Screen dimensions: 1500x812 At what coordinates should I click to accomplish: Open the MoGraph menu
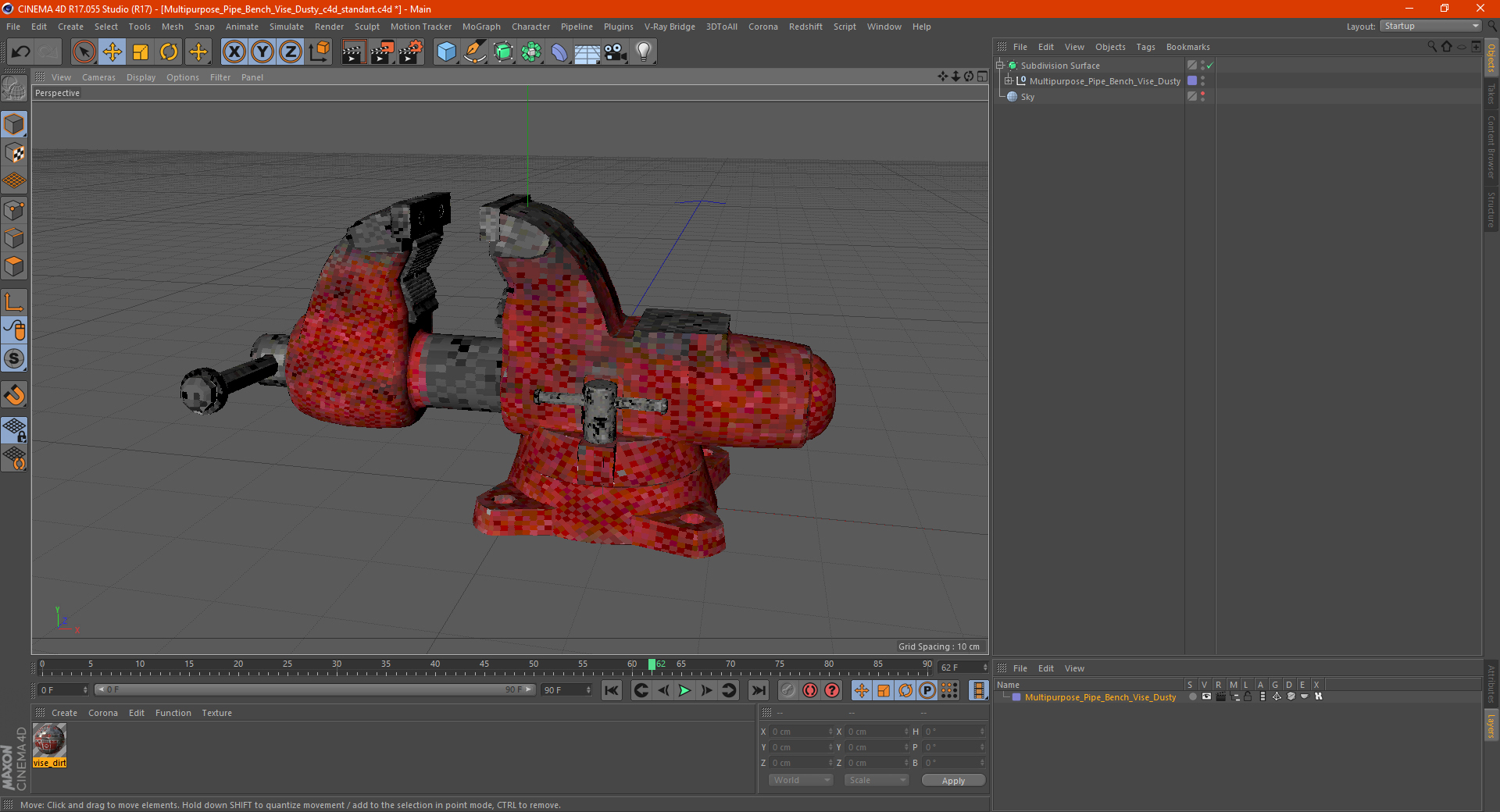(481, 27)
